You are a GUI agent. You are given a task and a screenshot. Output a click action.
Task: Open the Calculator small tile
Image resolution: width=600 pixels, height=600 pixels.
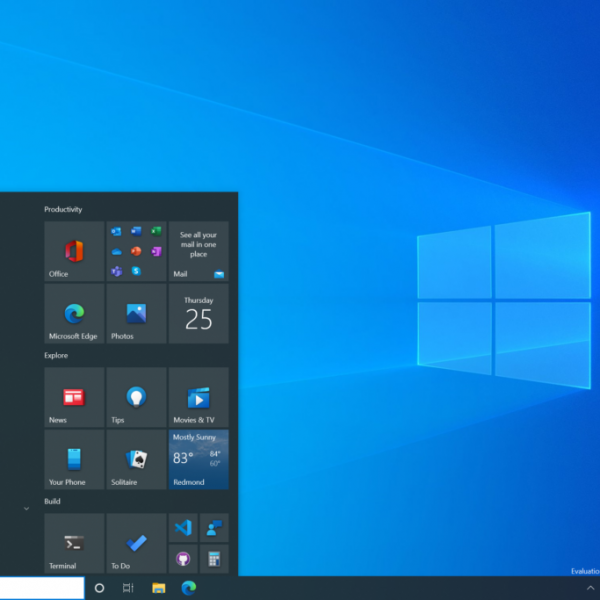pos(214,559)
